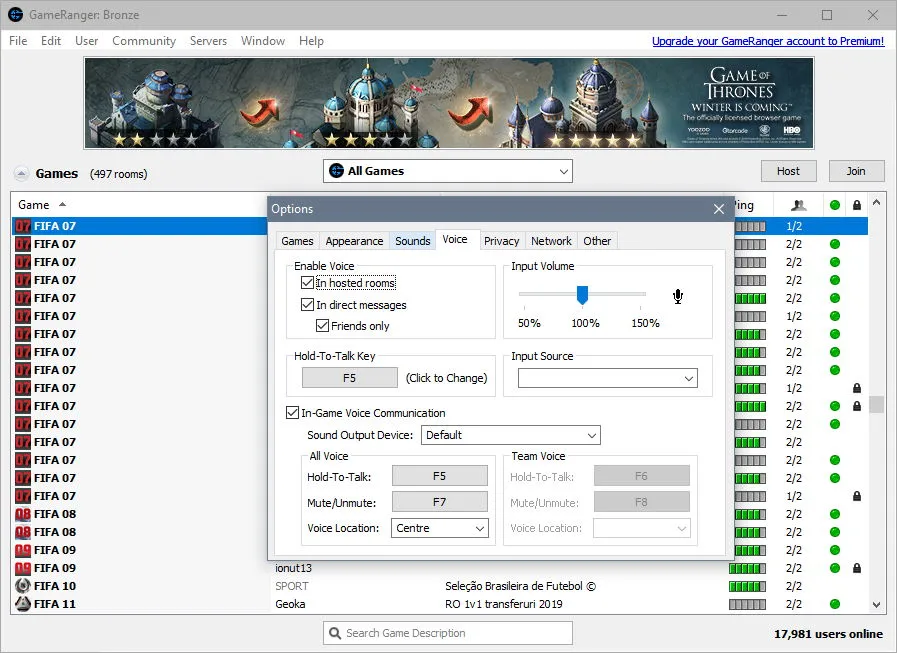The height and width of the screenshot is (653, 897).
Task: Open the Community menu
Action: 144,41
